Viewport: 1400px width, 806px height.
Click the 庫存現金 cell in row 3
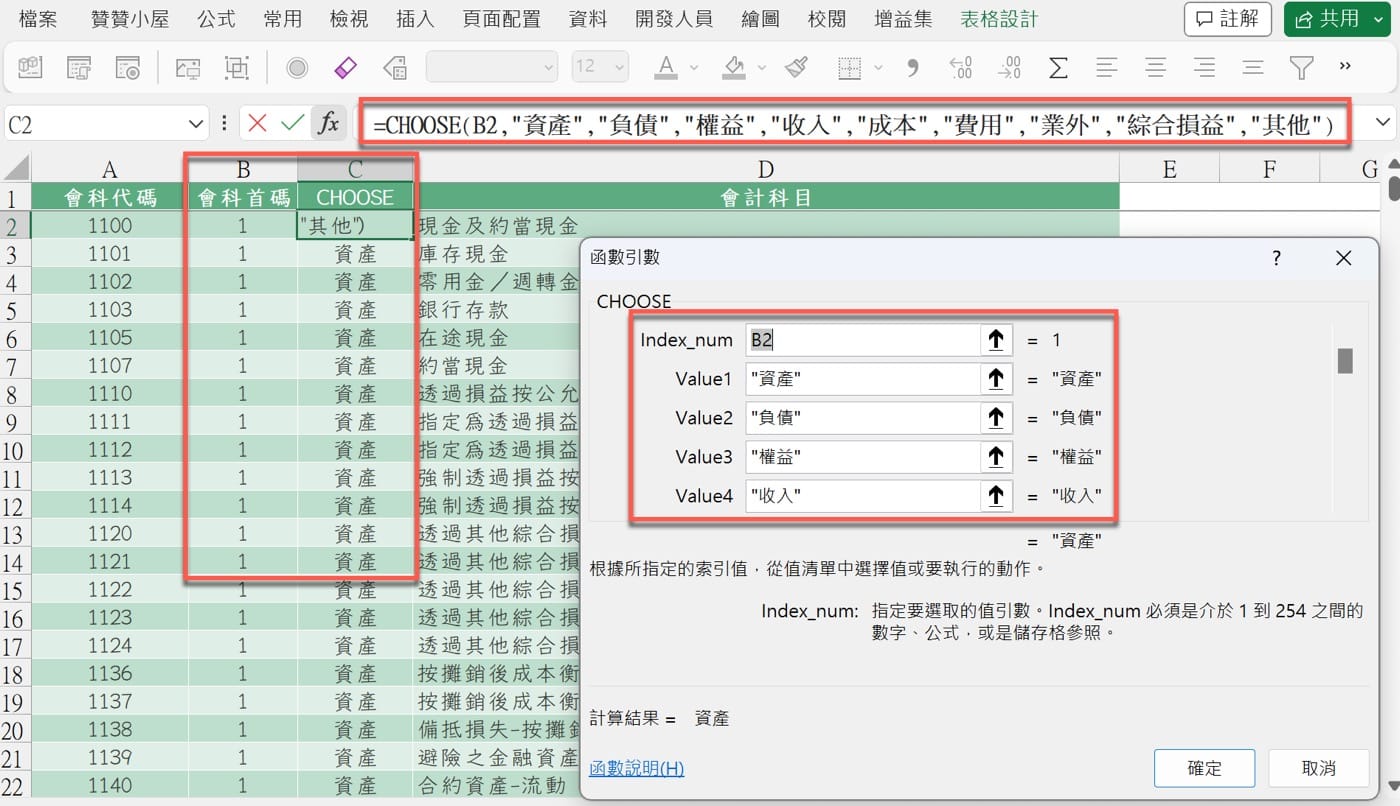498,253
